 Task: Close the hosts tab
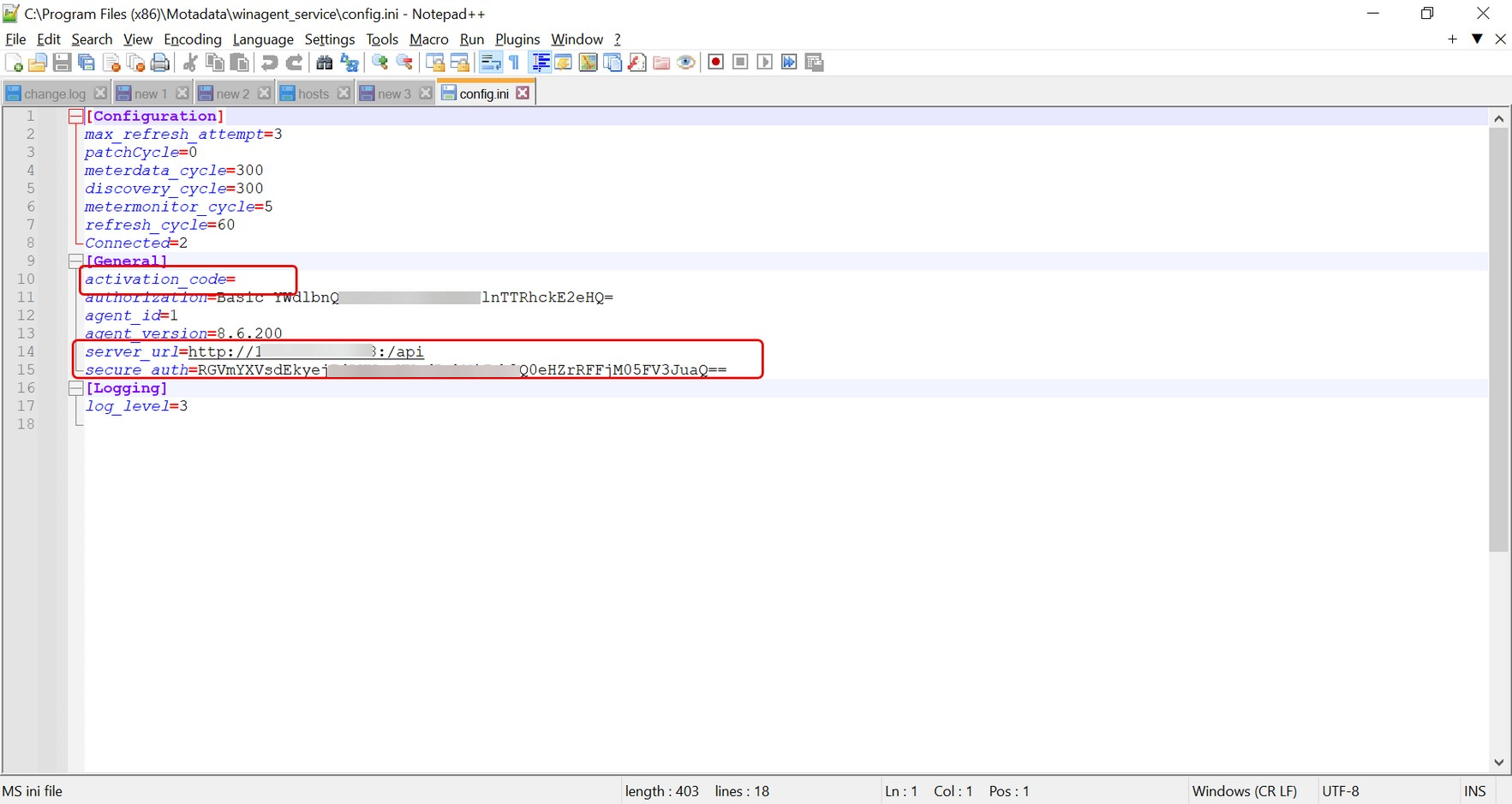pyautogui.click(x=344, y=93)
